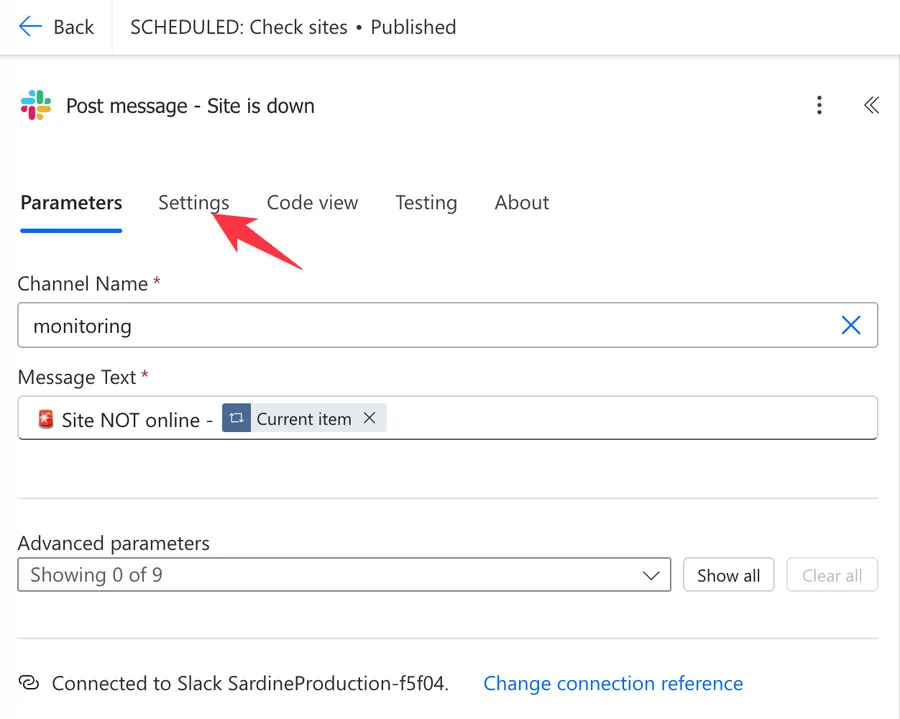This screenshot has height=719, width=900.
Task: Open the Testing tab
Action: (x=426, y=203)
